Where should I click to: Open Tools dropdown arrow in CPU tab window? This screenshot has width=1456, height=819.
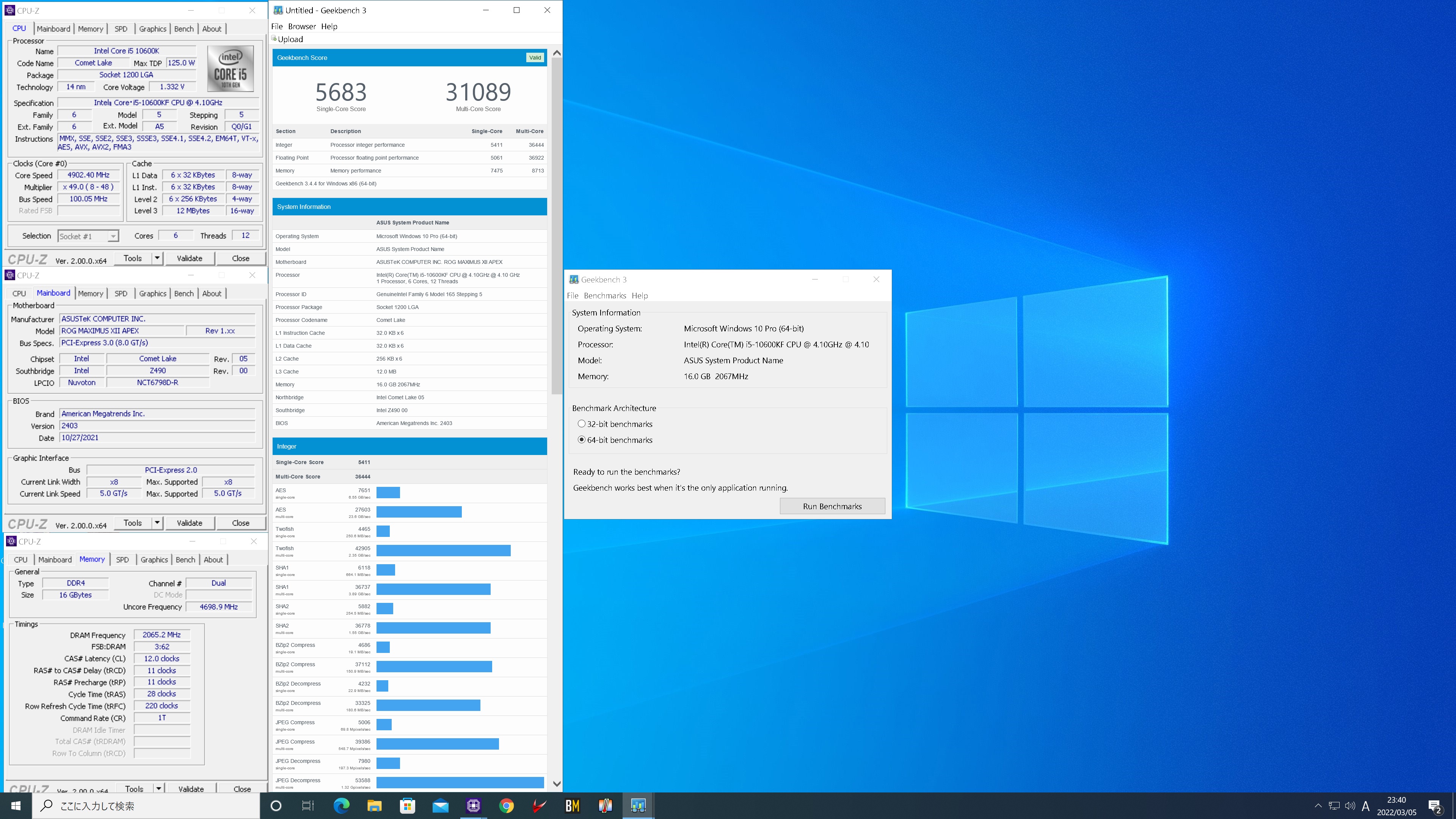click(x=157, y=258)
